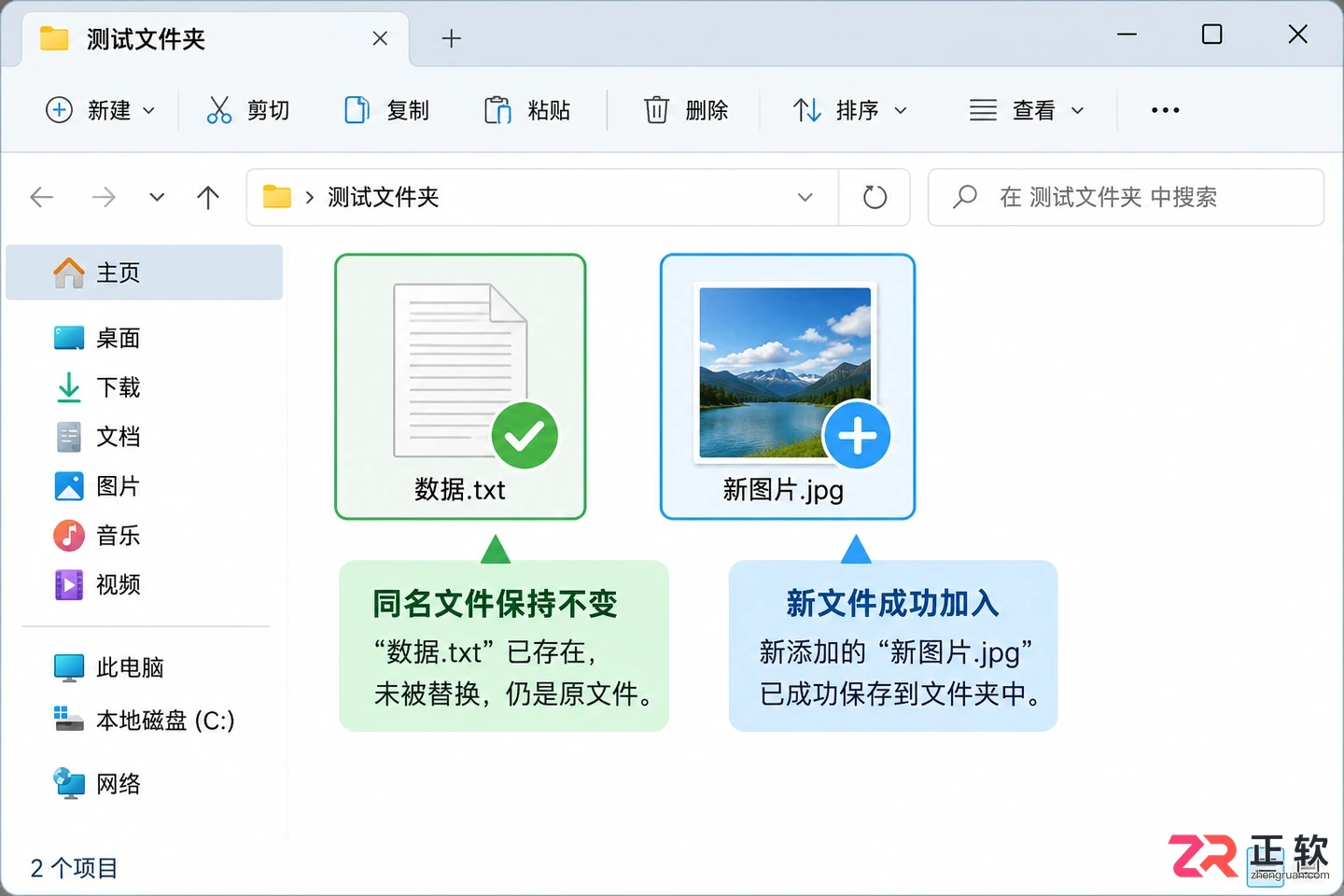Open recent locations chevron next to forward arrow
Viewport: 1344px width, 896px height.
157,197
